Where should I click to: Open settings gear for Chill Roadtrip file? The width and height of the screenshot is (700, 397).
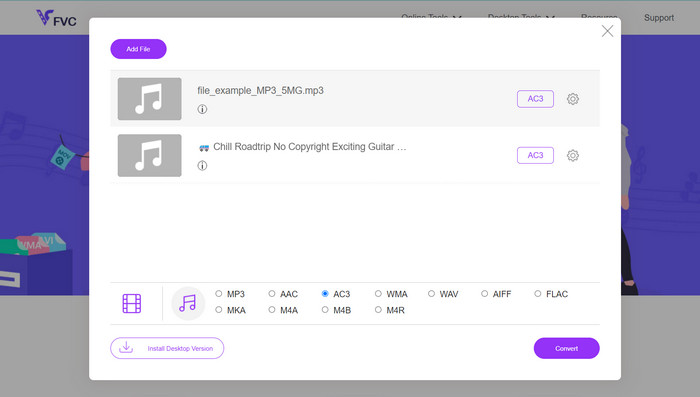click(x=573, y=155)
